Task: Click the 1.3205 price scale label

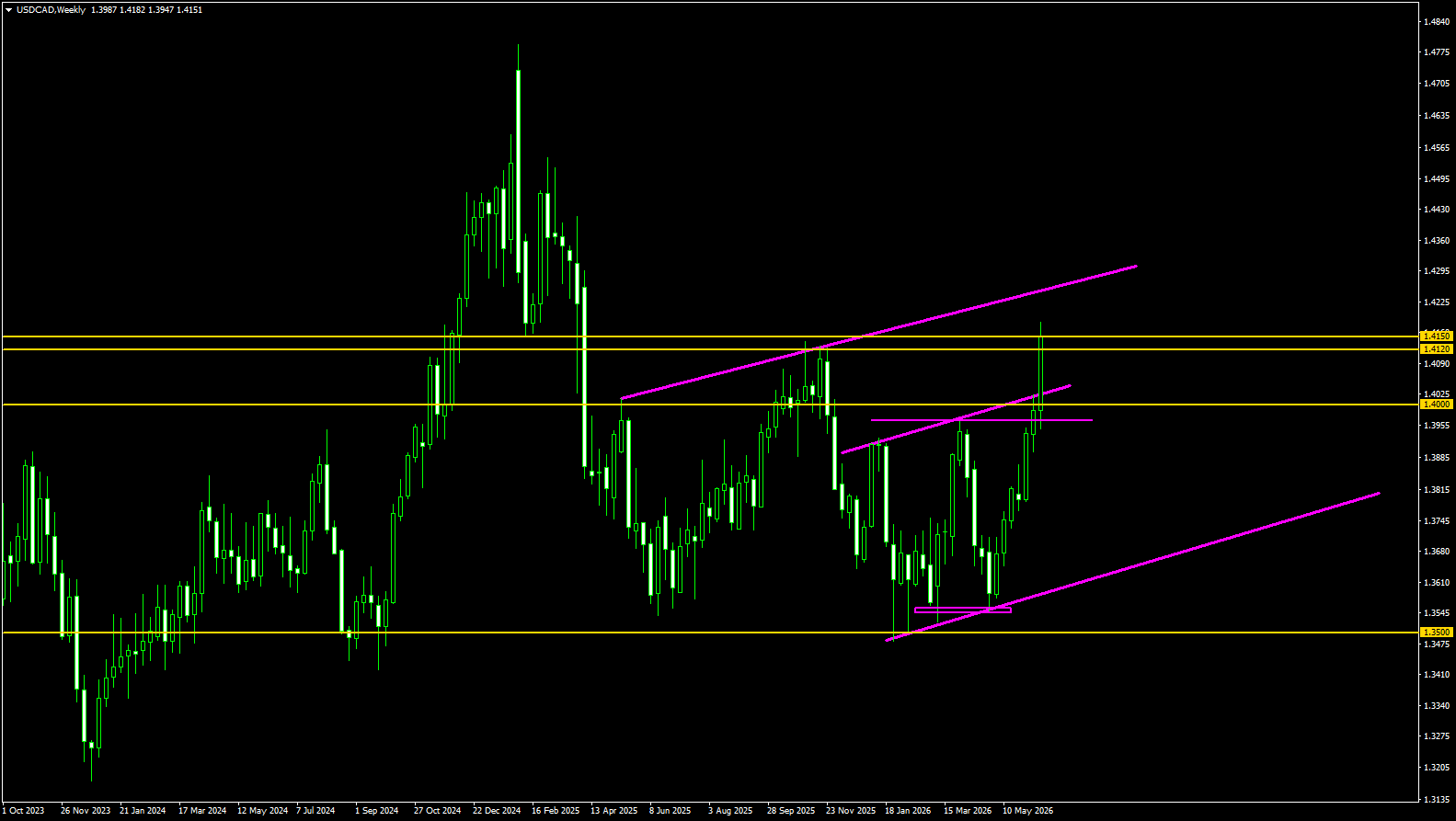Action: click(x=1437, y=768)
